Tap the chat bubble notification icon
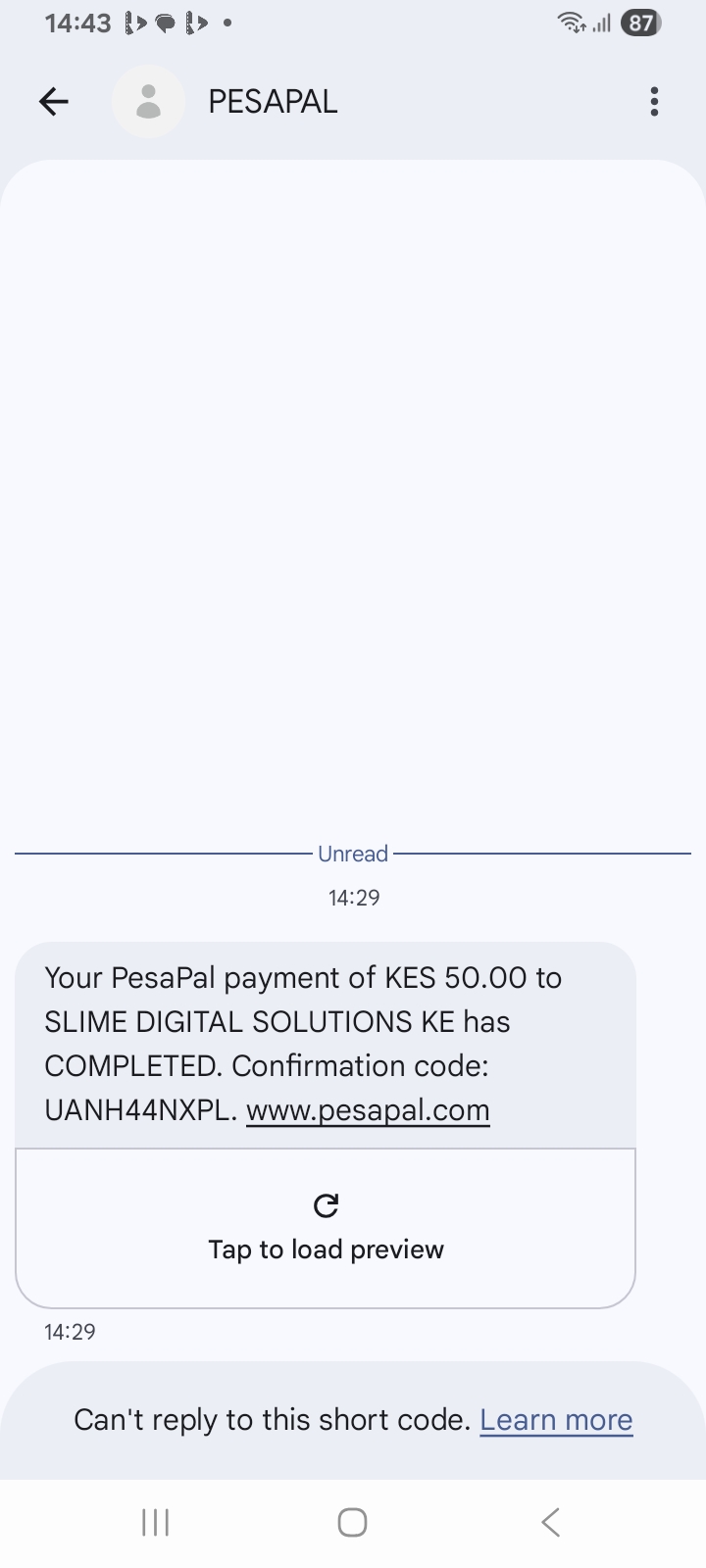The image size is (706, 1568). (166, 23)
